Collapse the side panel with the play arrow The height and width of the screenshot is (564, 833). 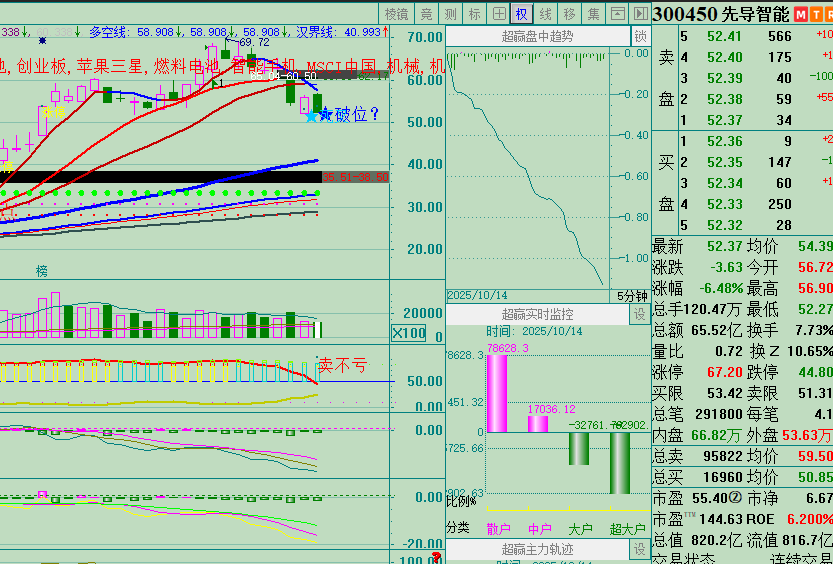click(640, 13)
